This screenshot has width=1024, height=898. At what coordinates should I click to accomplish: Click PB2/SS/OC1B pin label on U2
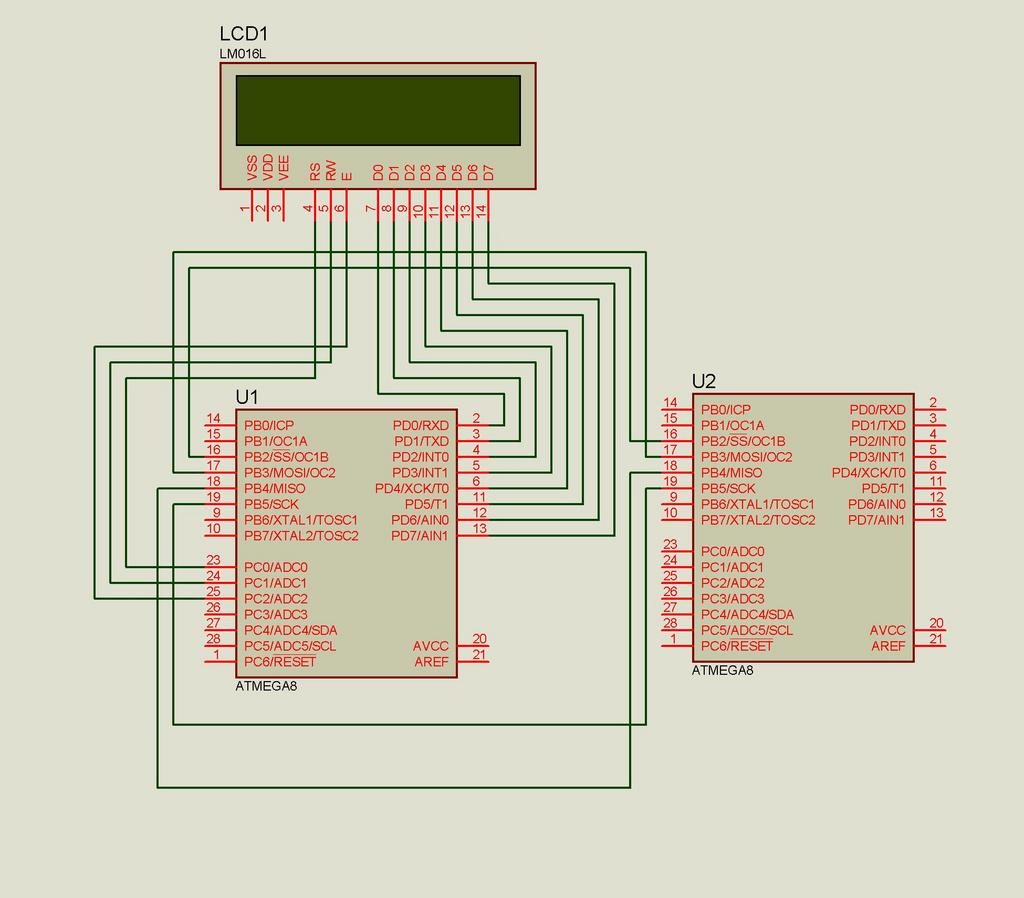[743, 441]
